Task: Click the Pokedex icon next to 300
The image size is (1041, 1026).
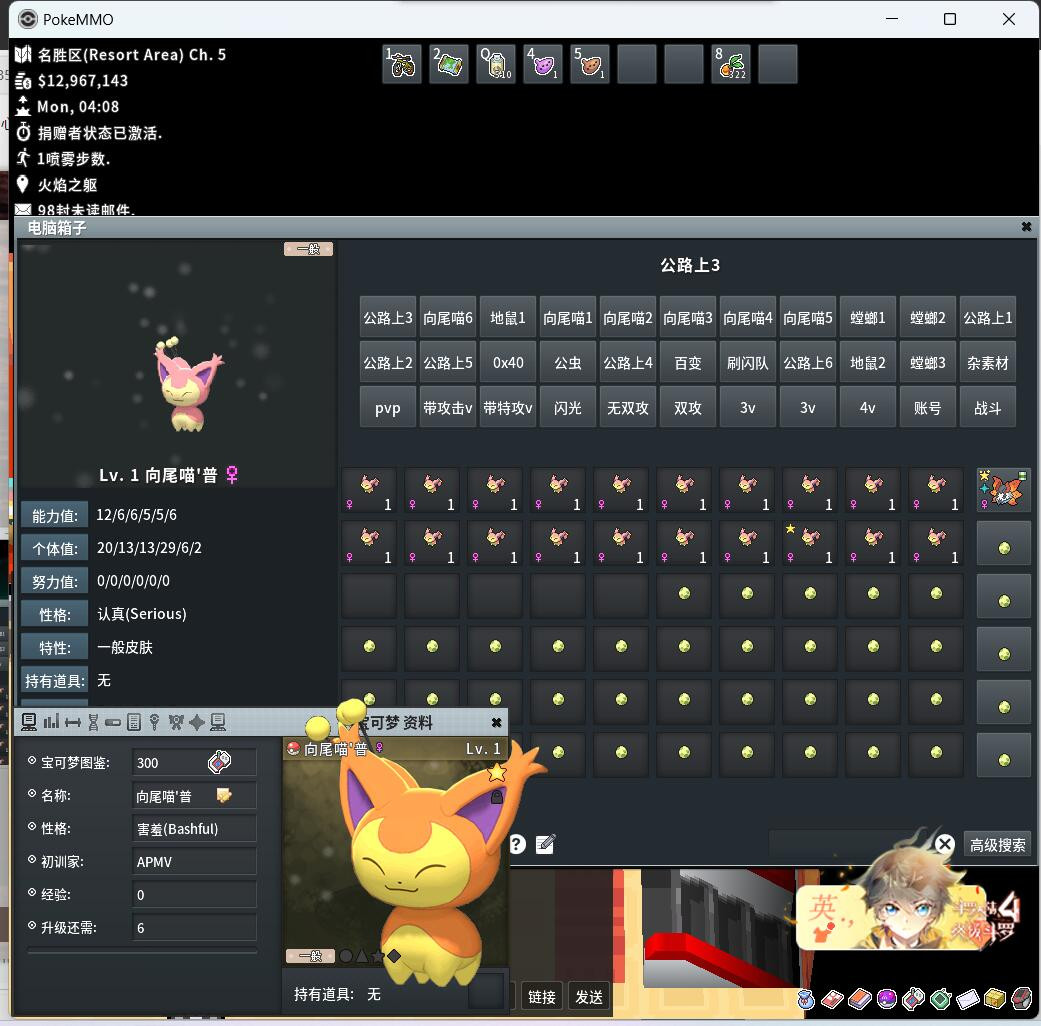Action: [x=220, y=762]
